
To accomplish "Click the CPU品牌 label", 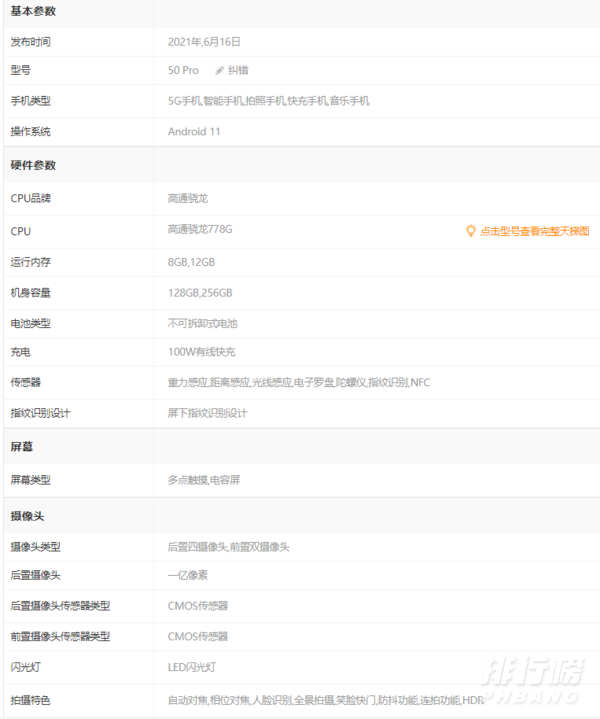I will coord(31,198).
